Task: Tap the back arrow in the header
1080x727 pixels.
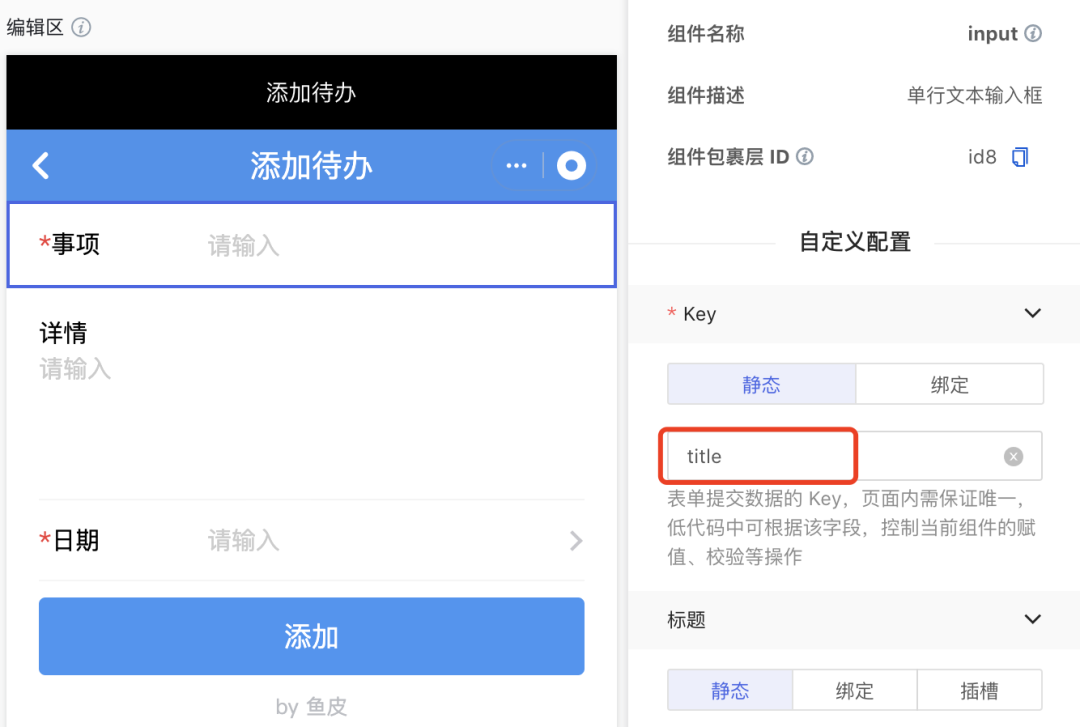Action: [41, 165]
